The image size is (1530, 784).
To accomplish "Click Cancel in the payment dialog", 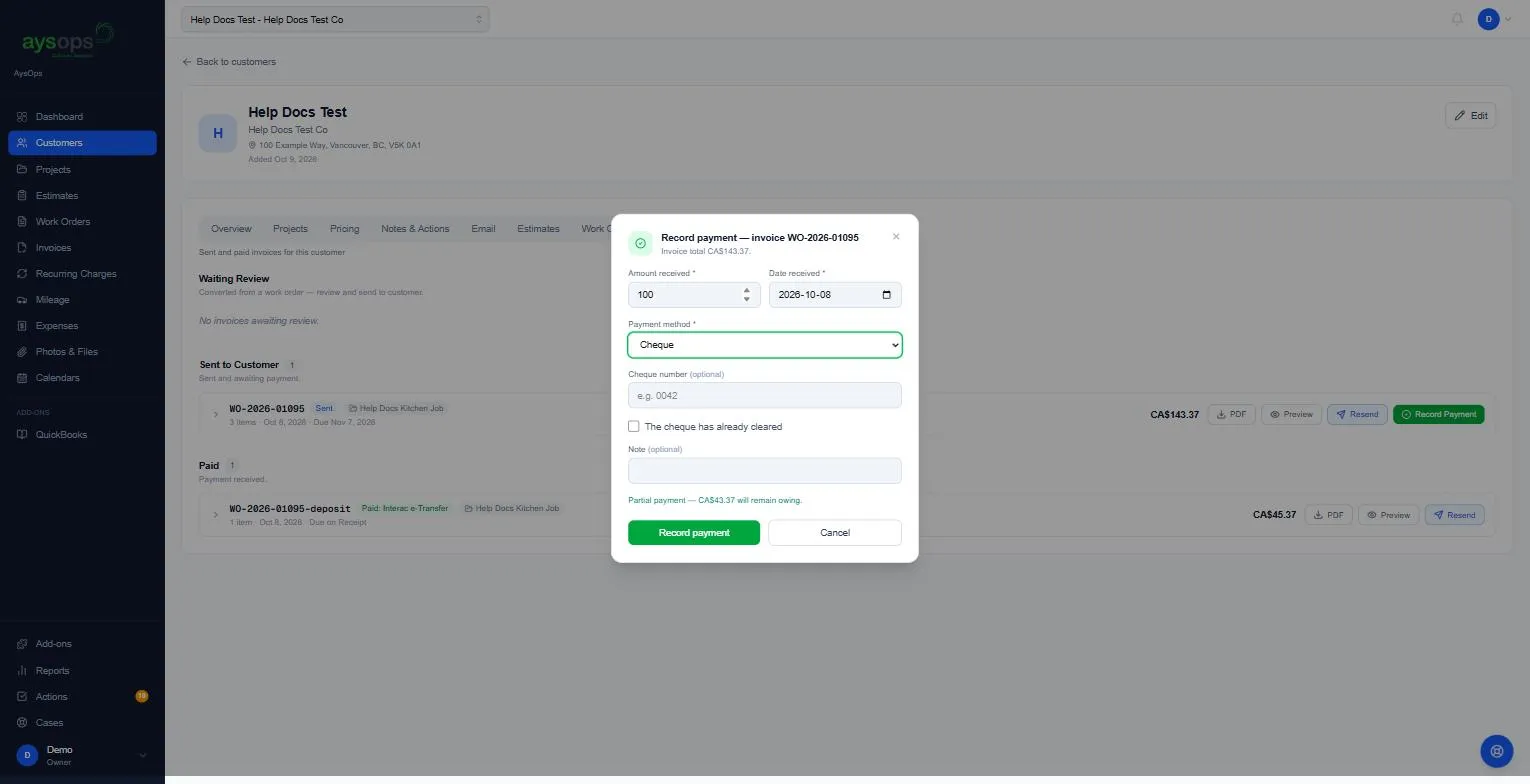I will [x=835, y=533].
